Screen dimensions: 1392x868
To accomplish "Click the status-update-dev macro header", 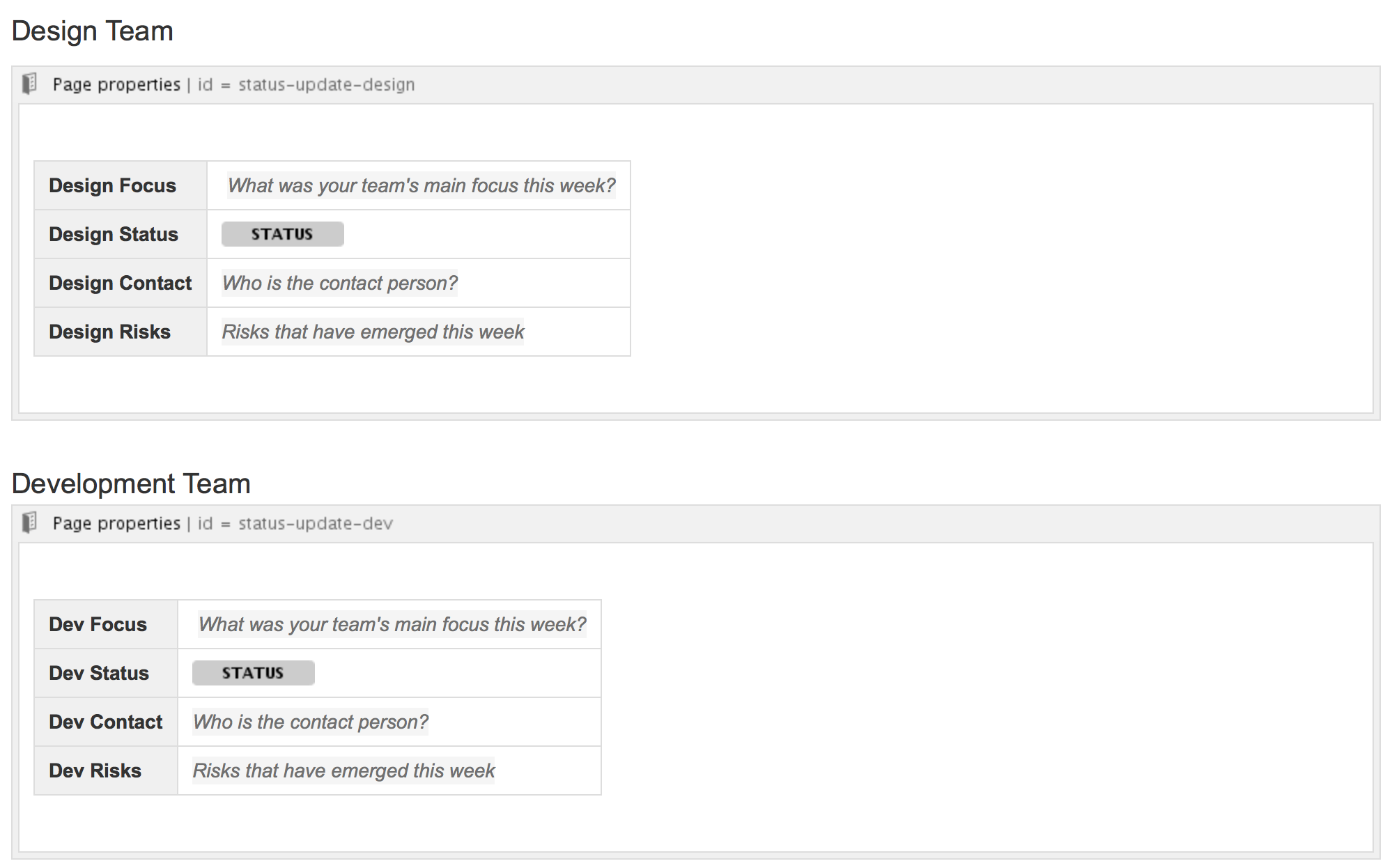I will point(696,524).
